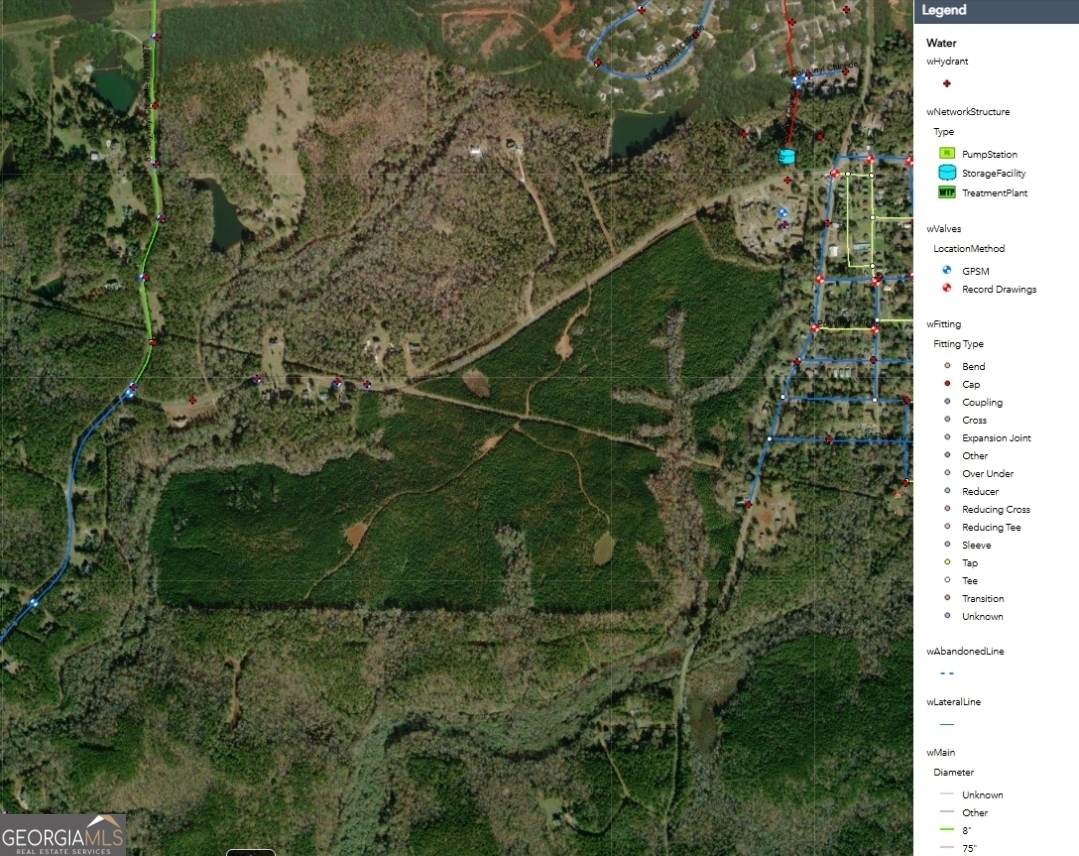This screenshot has width=1079, height=856.
Task: Select the wFitting layer label
Action: point(943,324)
